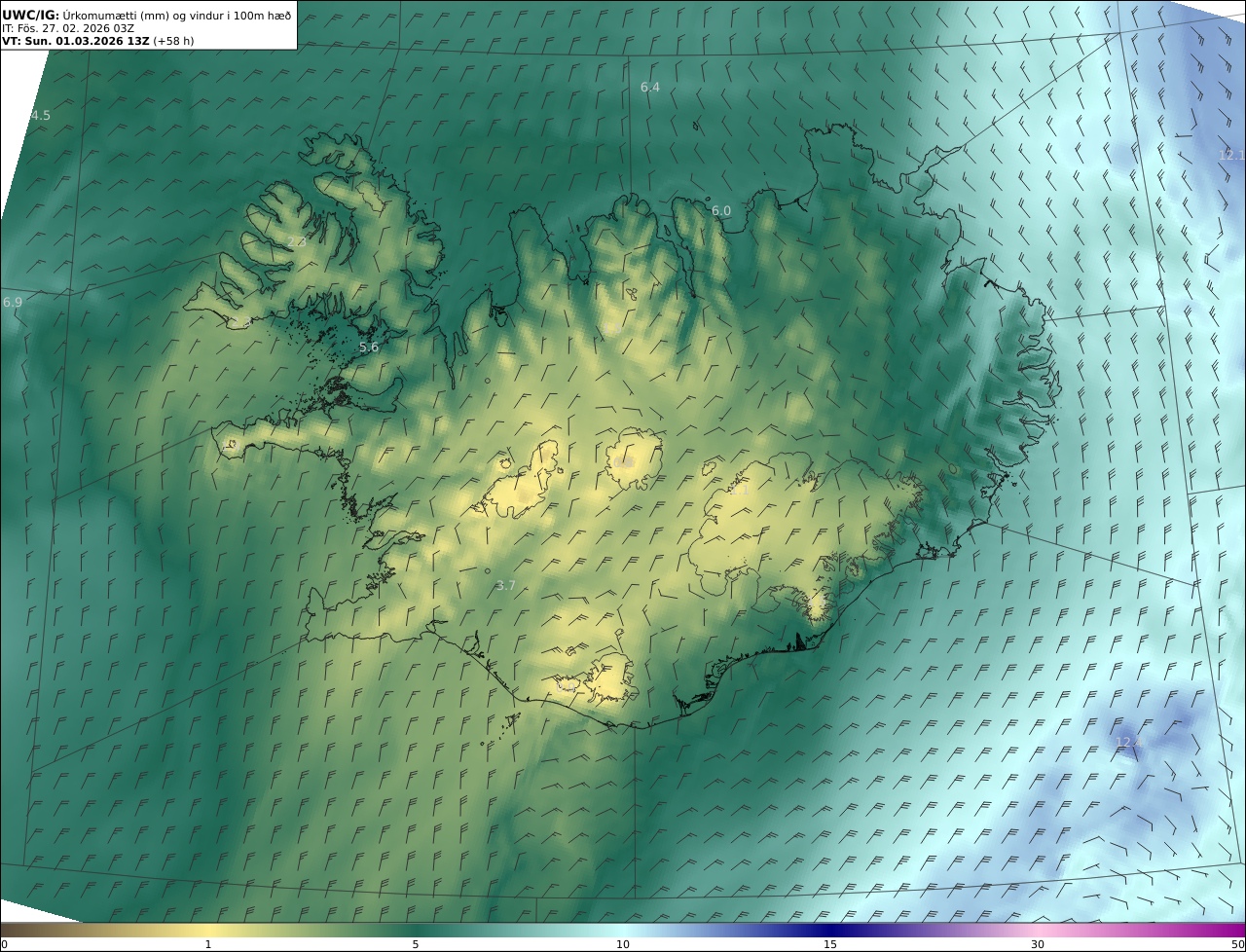
Task: Click the map value label 3.7
Action: [x=505, y=586]
